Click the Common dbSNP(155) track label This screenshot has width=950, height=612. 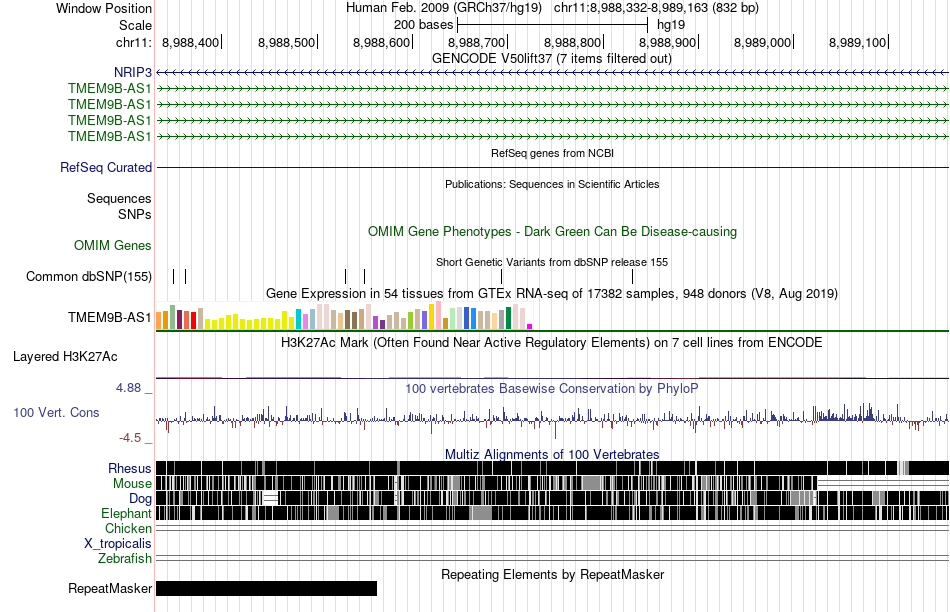[x=89, y=276]
